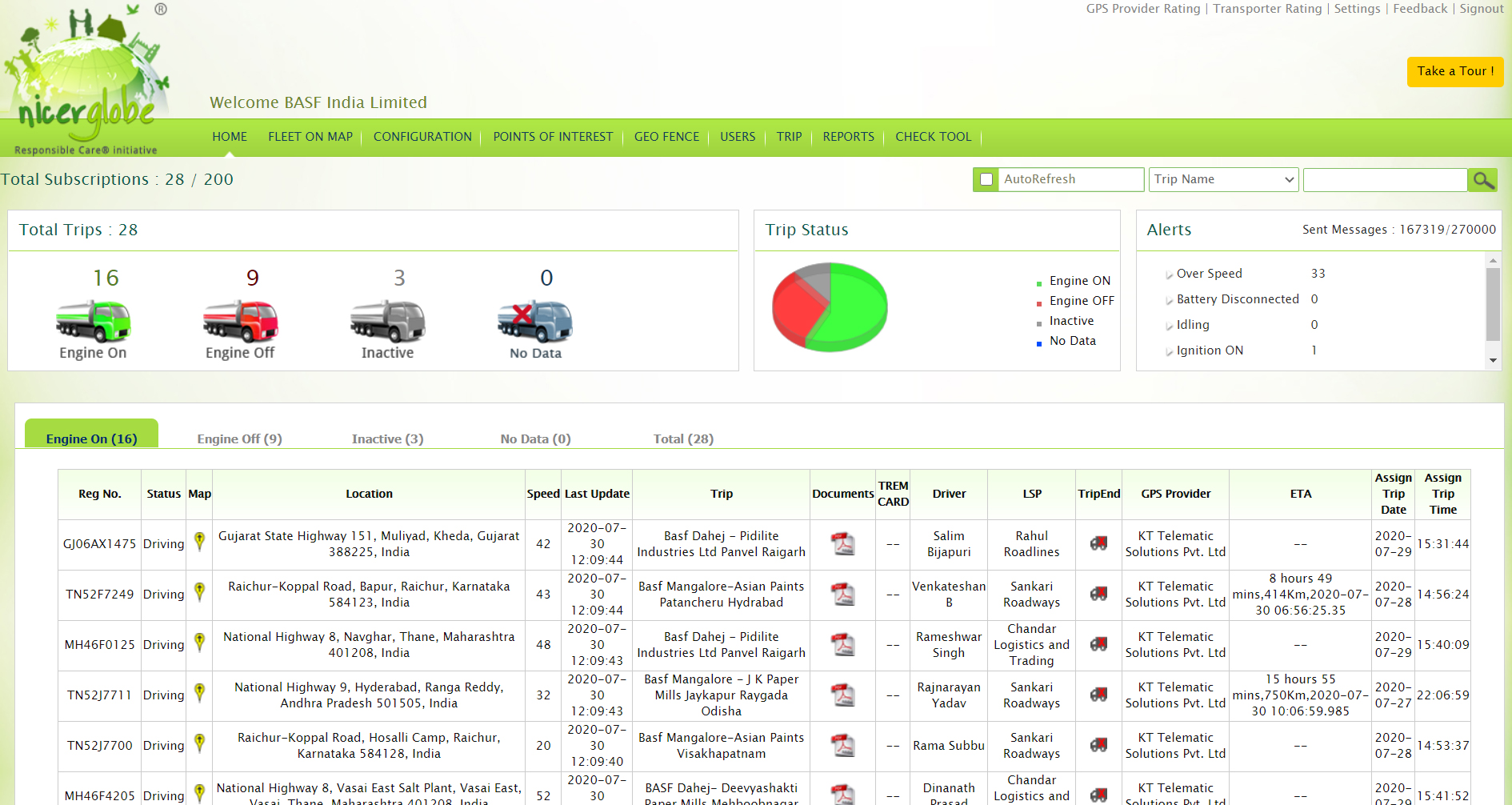Image resolution: width=1512 pixels, height=805 pixels.
Task: Toggle the AutoRefresh checkbox
Action: click(x=986, y=180)
